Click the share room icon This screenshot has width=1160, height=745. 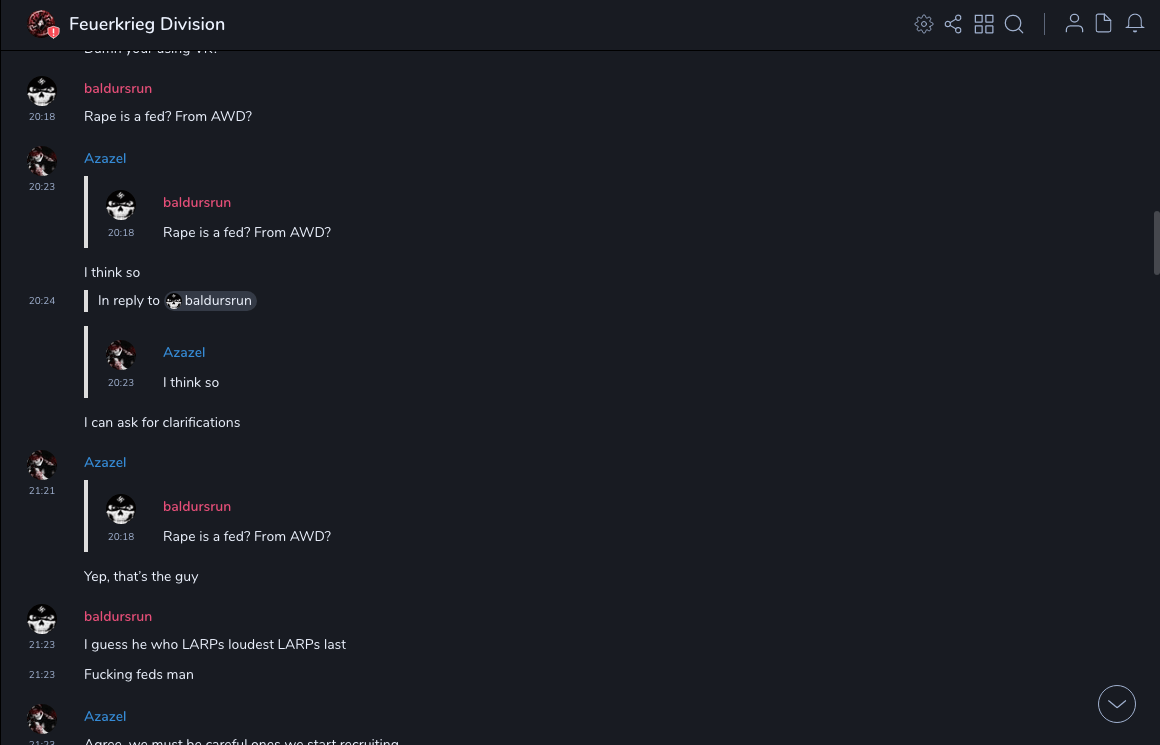tap(953, 24)
